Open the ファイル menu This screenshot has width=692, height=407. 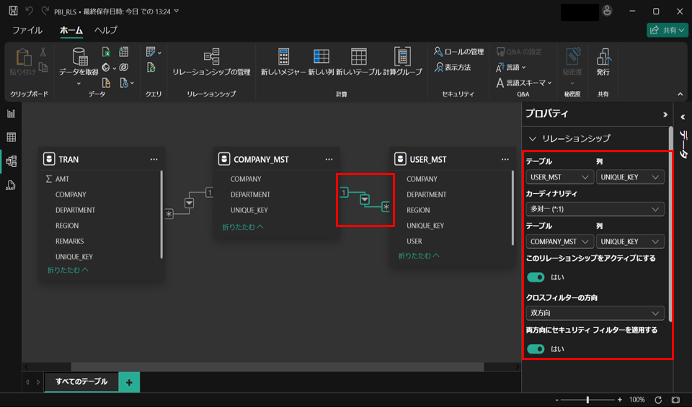click(27, 31)
